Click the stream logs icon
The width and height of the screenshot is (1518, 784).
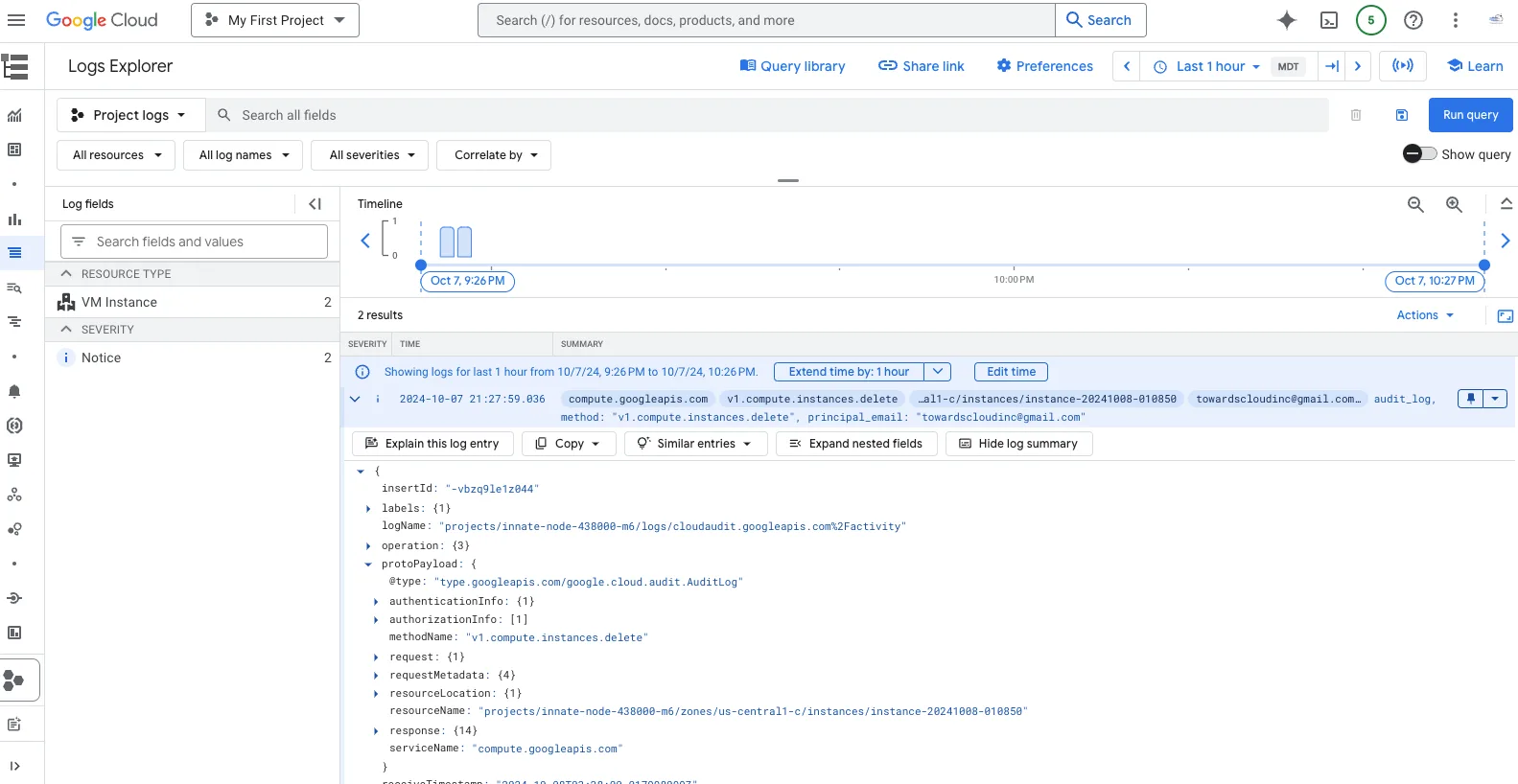1403,66
